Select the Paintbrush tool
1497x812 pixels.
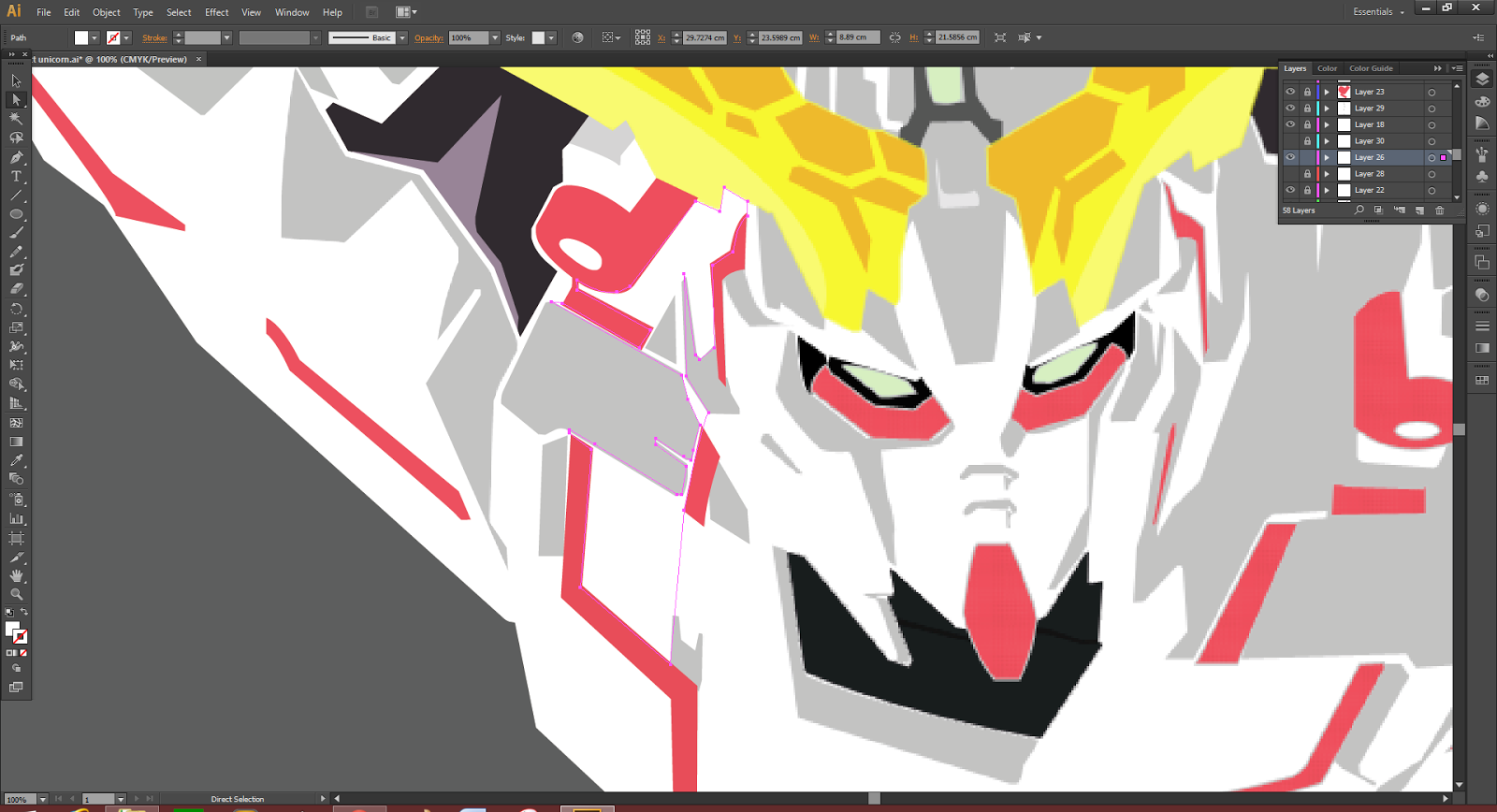click(16, 233)
